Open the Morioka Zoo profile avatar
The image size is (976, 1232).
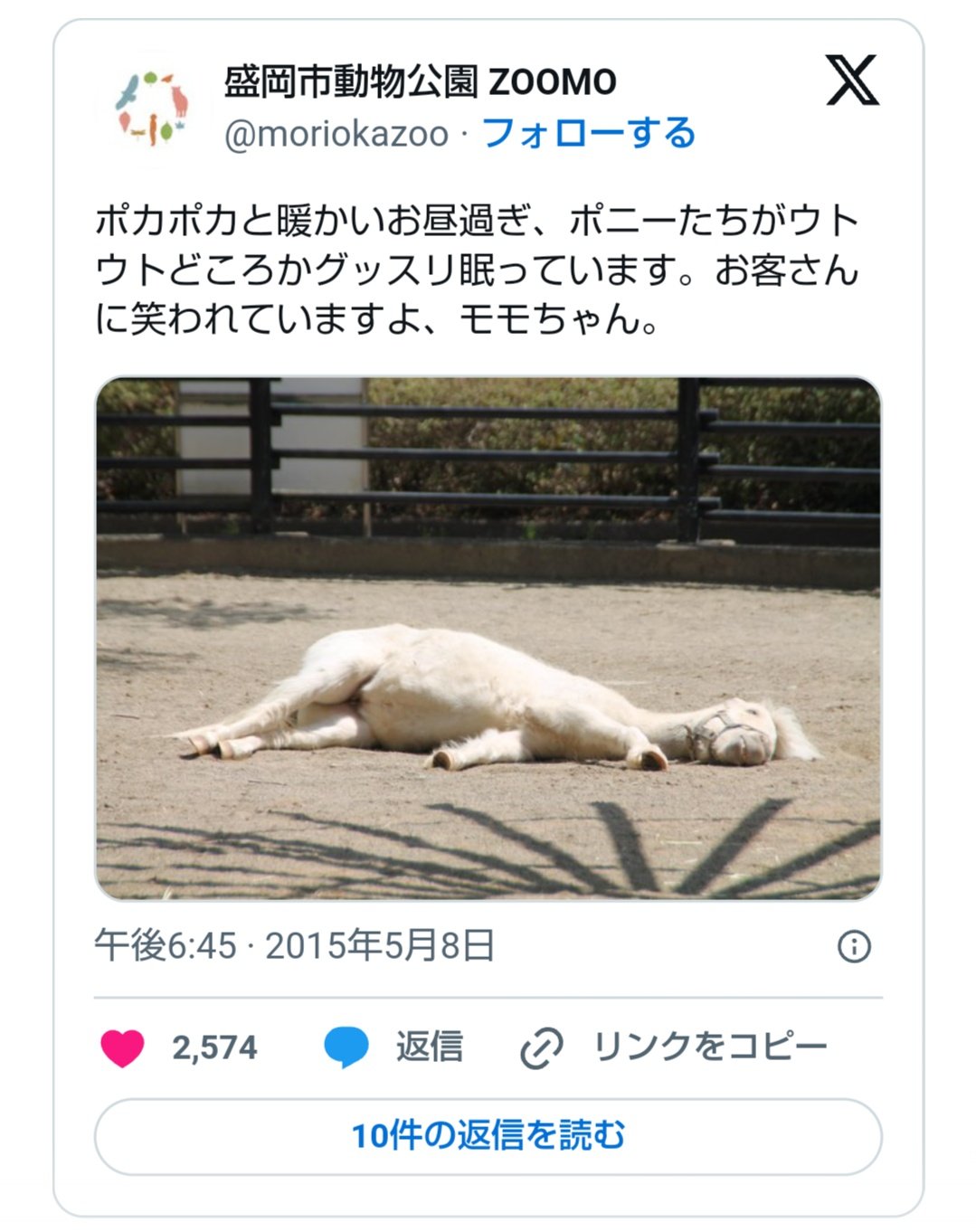click(152, 108)
